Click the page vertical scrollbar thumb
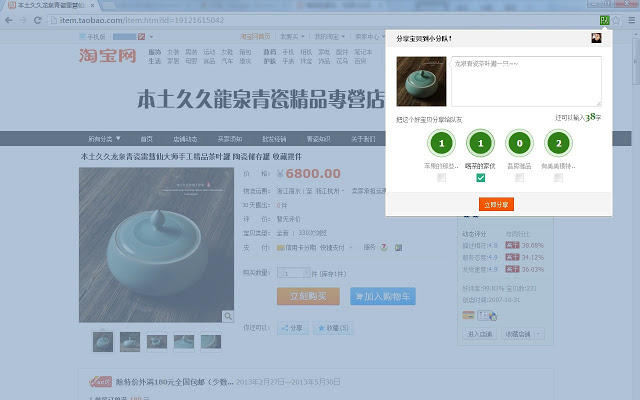This screenshot has width=640, height=400. pos(636,61)
